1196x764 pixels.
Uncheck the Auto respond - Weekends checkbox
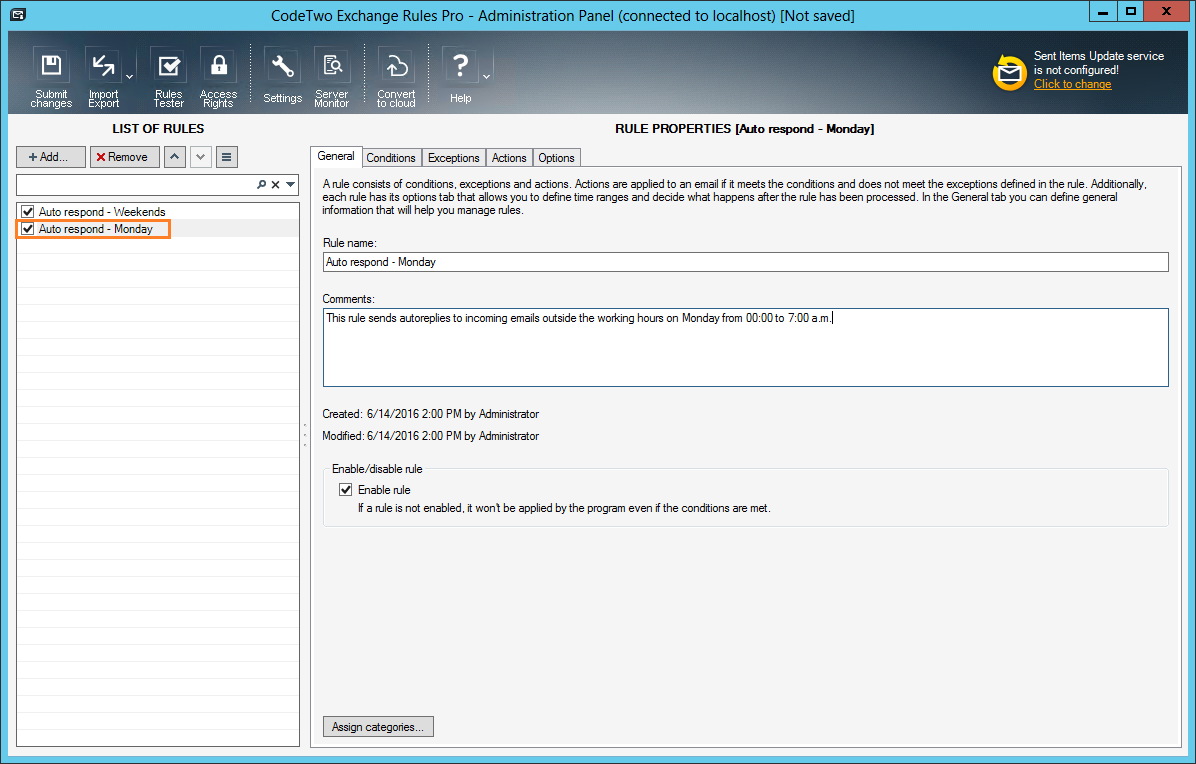point(28,212)
